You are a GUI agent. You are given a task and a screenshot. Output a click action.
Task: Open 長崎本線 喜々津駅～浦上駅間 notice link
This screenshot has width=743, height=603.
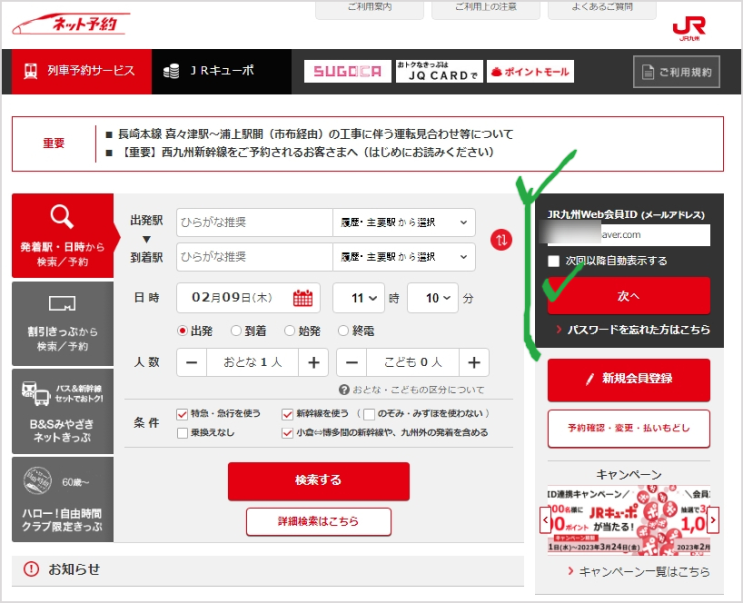(x=316, y=135)
